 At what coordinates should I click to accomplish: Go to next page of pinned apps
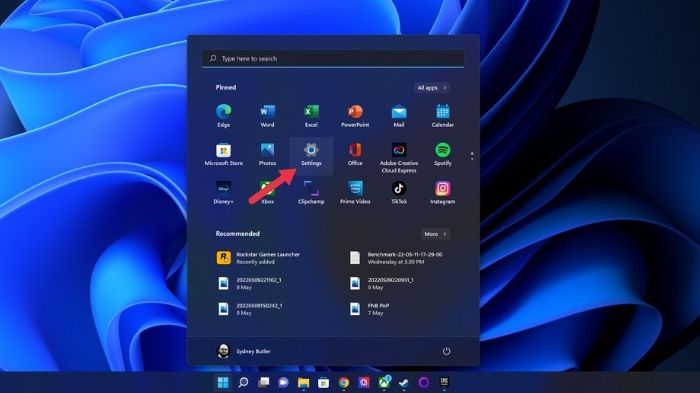[472, 159]
